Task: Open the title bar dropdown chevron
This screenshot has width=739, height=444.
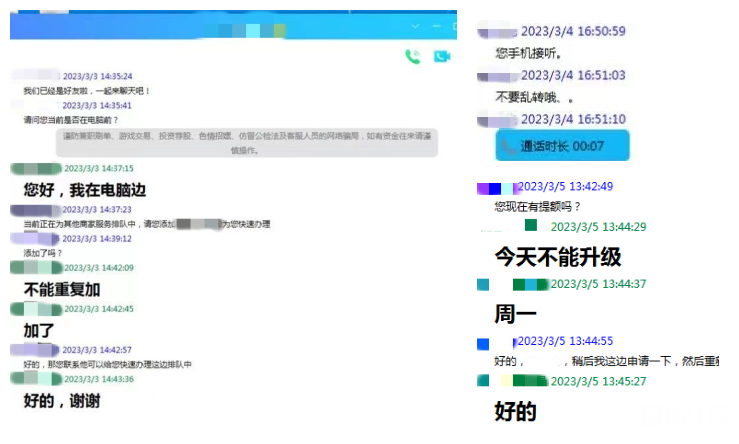Action: [x=414, y=27]
